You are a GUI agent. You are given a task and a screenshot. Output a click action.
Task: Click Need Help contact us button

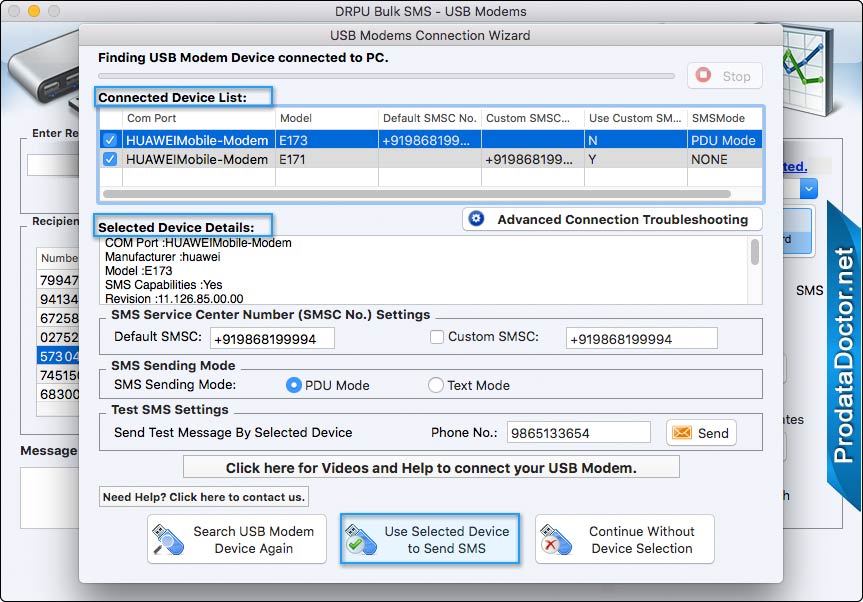204,497
